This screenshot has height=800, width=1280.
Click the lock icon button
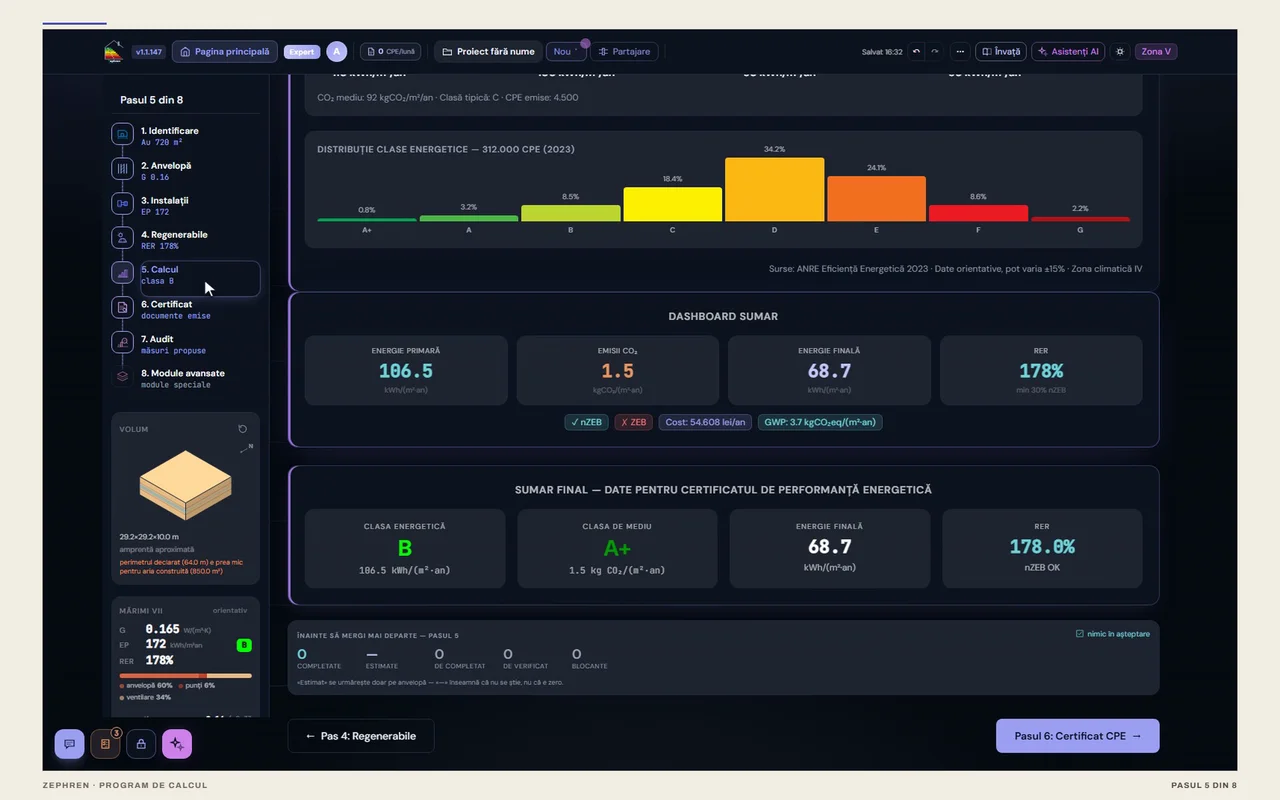(141, 744)
